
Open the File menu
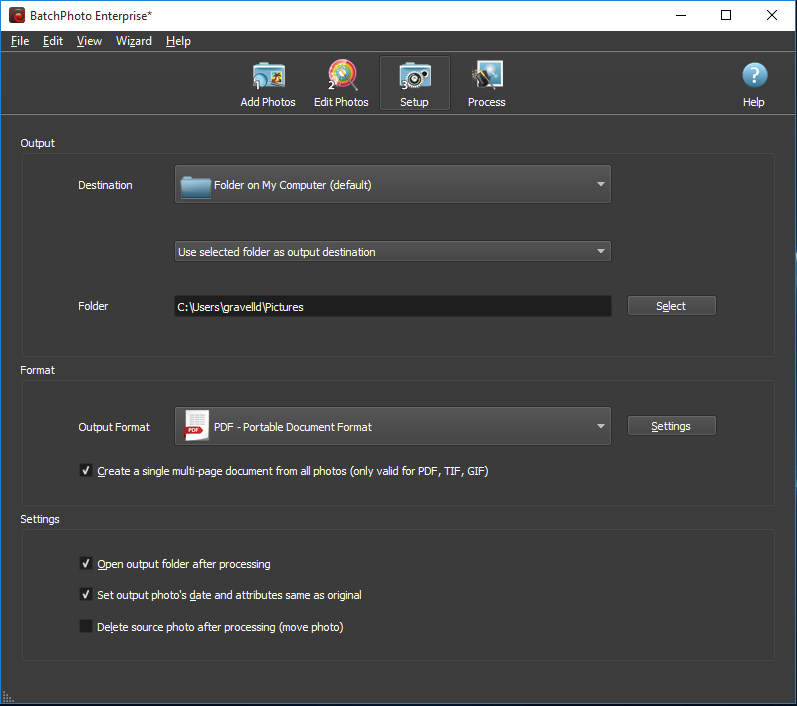point(20,41)
